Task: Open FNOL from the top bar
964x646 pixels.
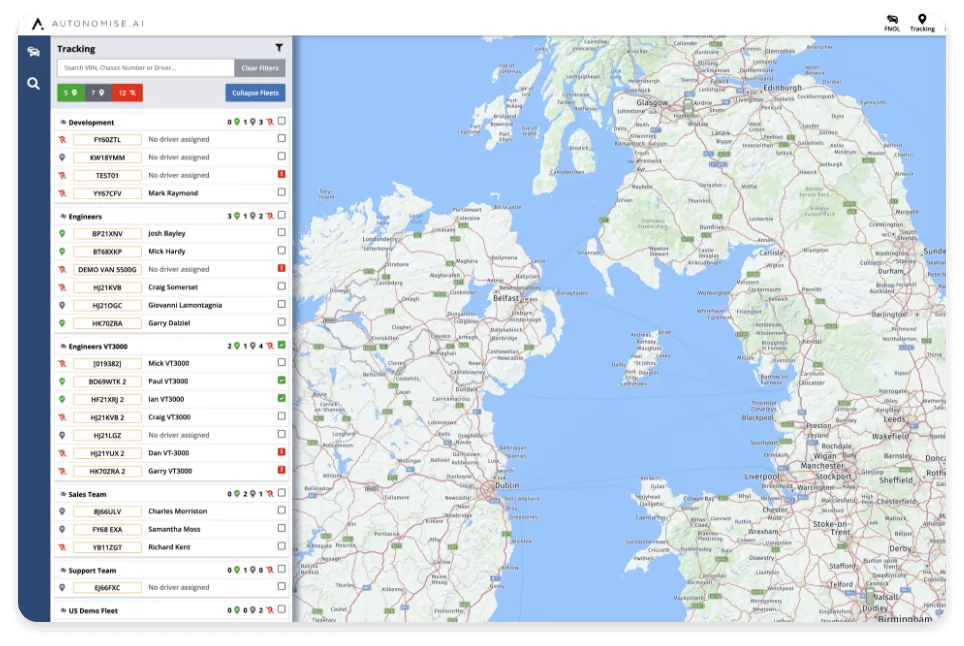Action: pos(892,22)
